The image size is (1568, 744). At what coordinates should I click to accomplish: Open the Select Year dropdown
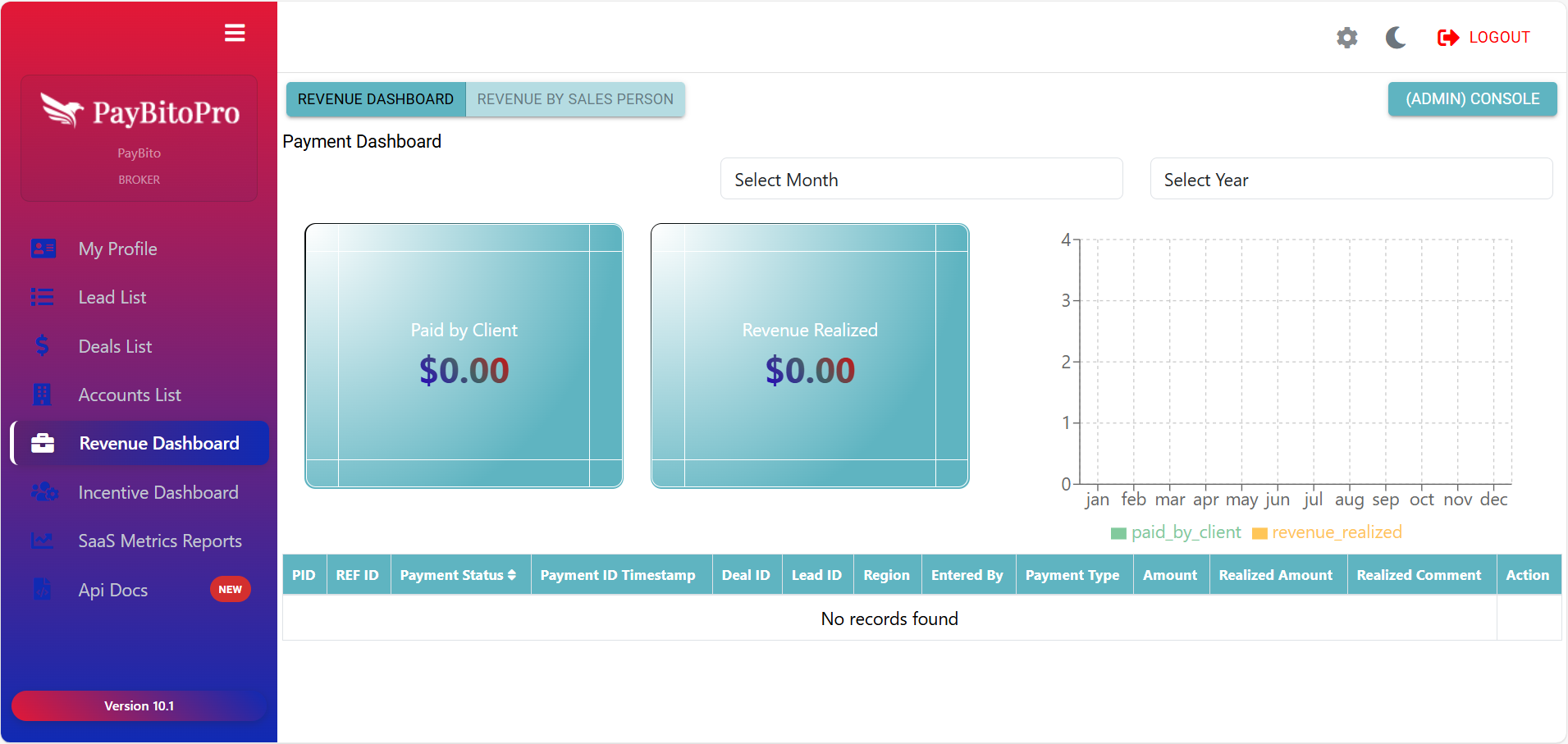1351,180
